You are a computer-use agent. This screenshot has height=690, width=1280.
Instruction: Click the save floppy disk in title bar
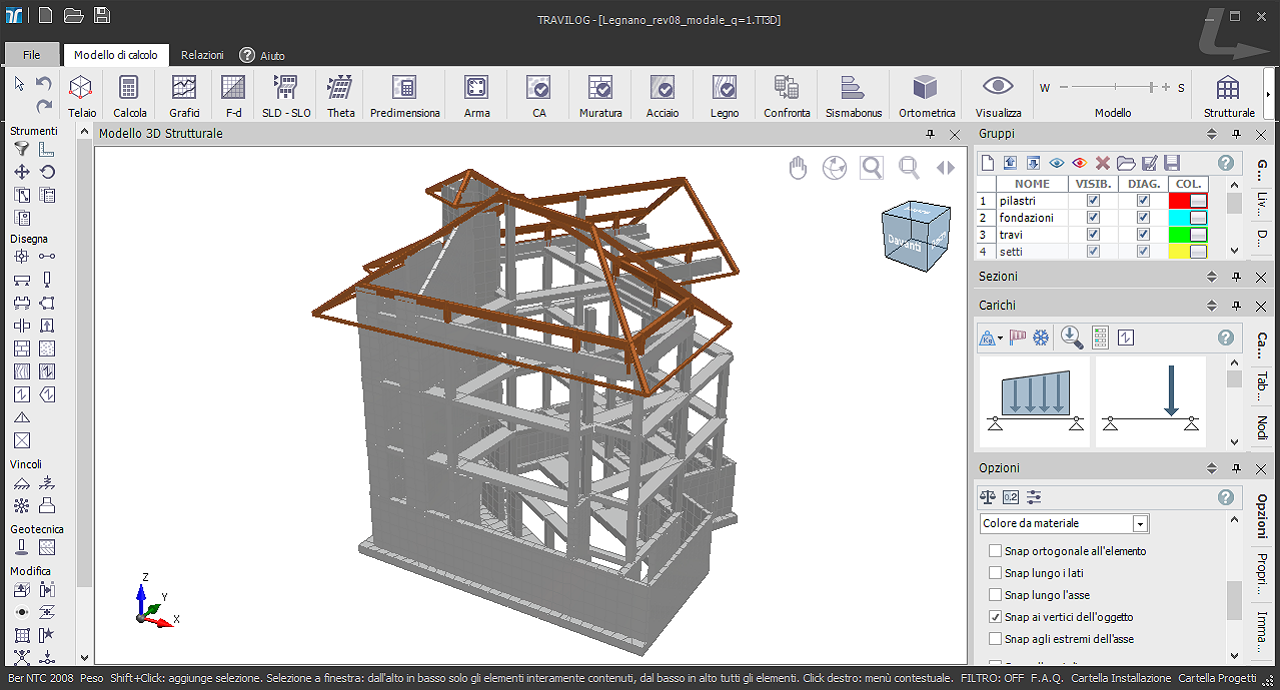coord(102,15)
